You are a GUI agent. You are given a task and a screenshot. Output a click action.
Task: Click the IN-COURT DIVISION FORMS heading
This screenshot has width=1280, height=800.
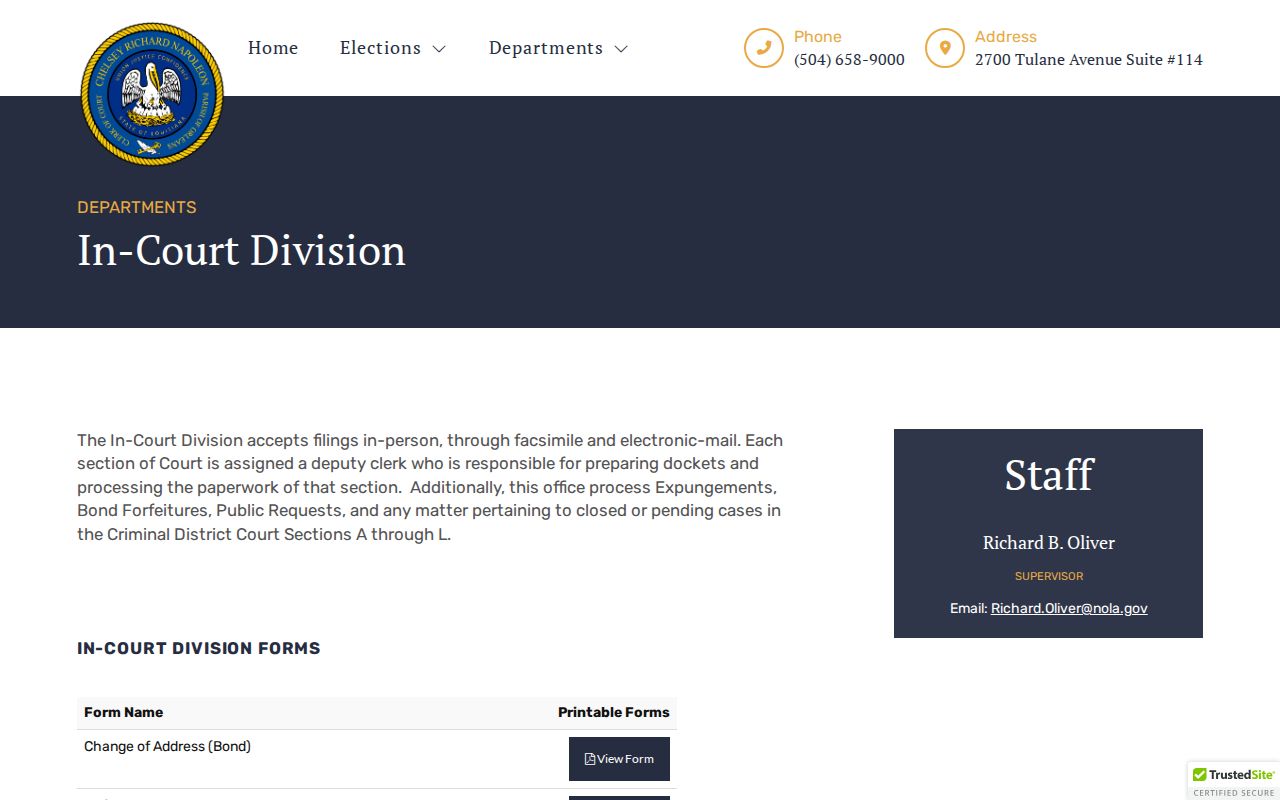[x=199, y=648]
